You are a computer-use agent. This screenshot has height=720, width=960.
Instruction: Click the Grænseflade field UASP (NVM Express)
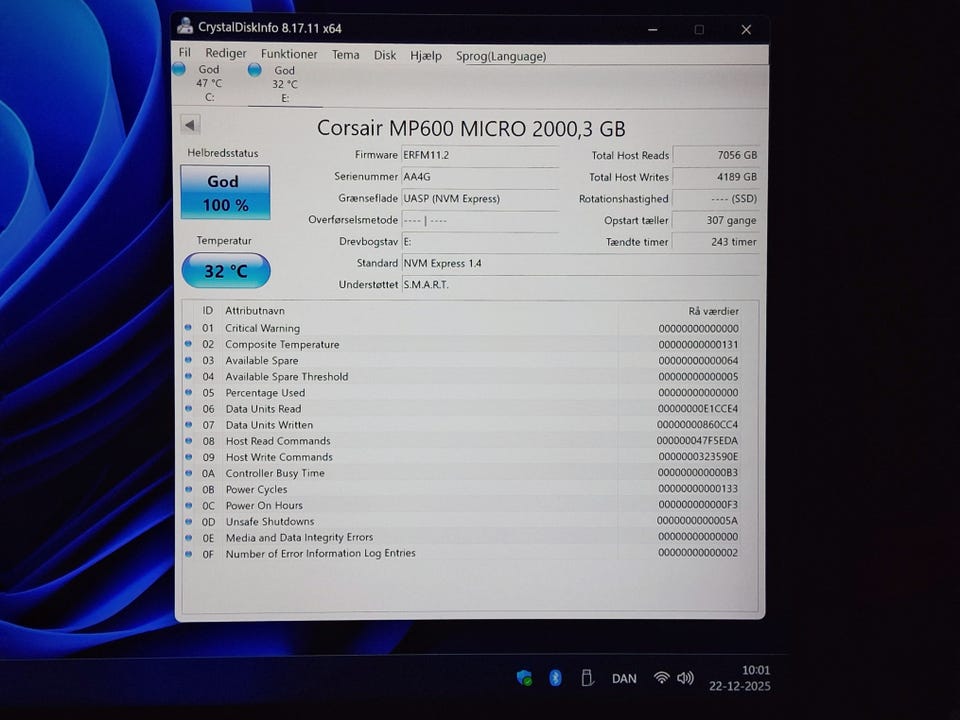pyautogui.click(x=479, y=198)
